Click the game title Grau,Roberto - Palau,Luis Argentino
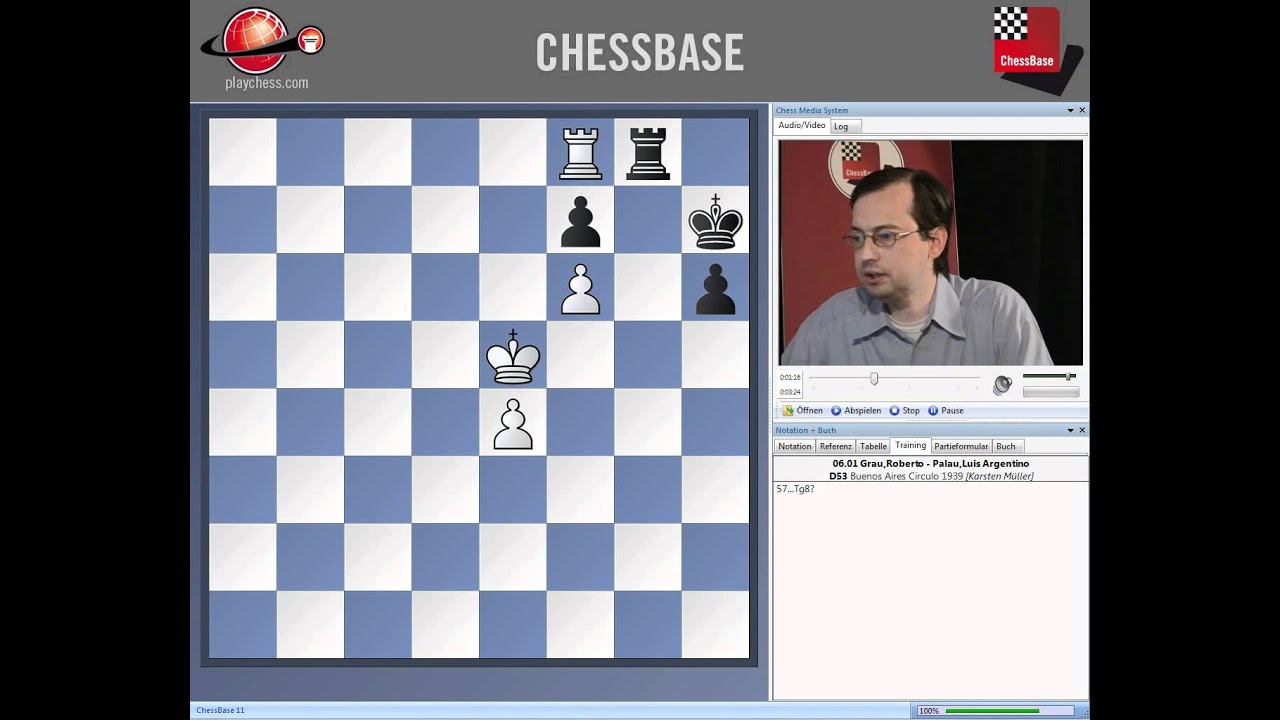Screen dimensions: 1280x720 [931, 464]
